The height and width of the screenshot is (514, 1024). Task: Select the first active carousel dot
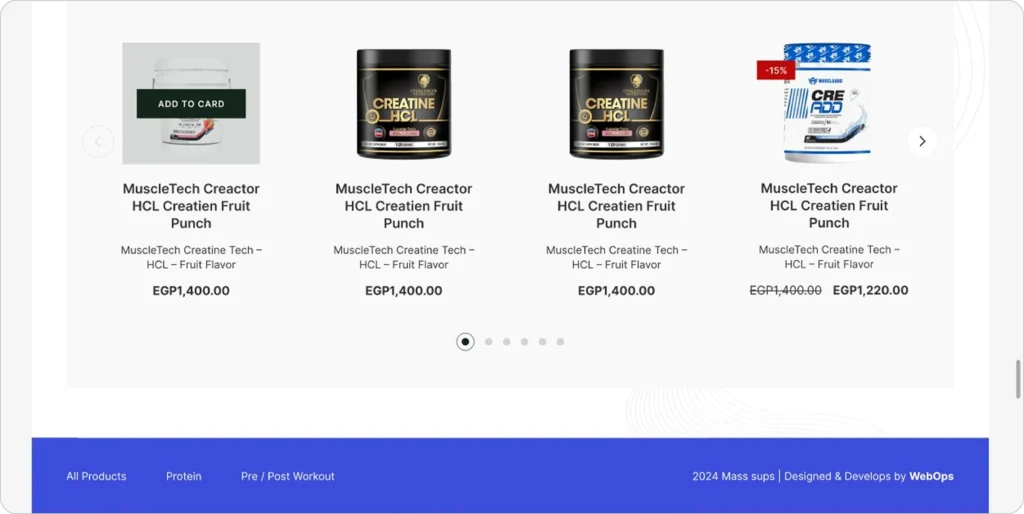click(465, 342)
